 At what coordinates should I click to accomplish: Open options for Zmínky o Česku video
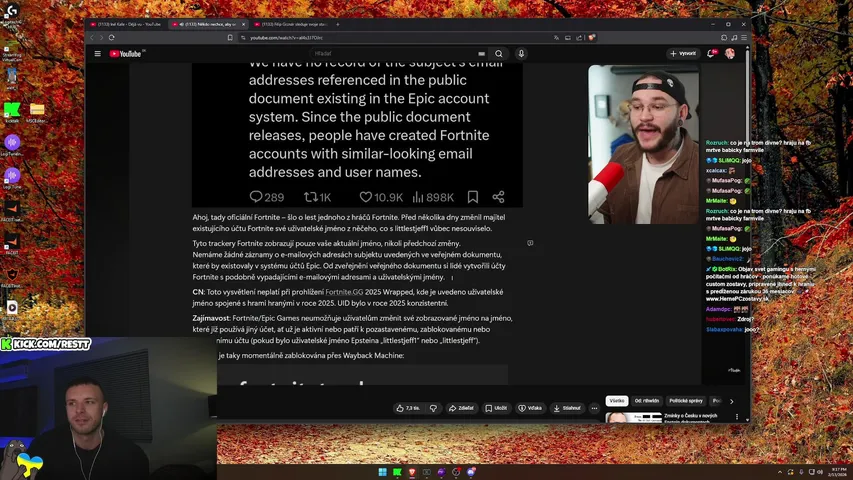[x=737, y=417]
